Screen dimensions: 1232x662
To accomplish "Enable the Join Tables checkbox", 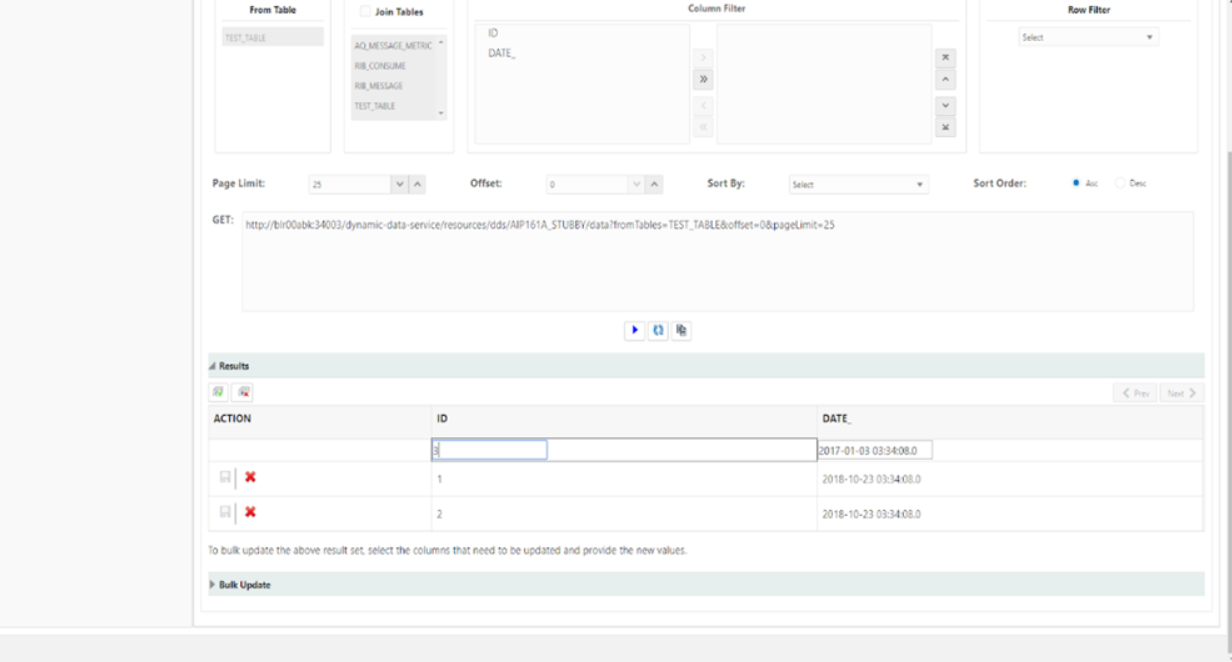I will (x=365, y=12).
